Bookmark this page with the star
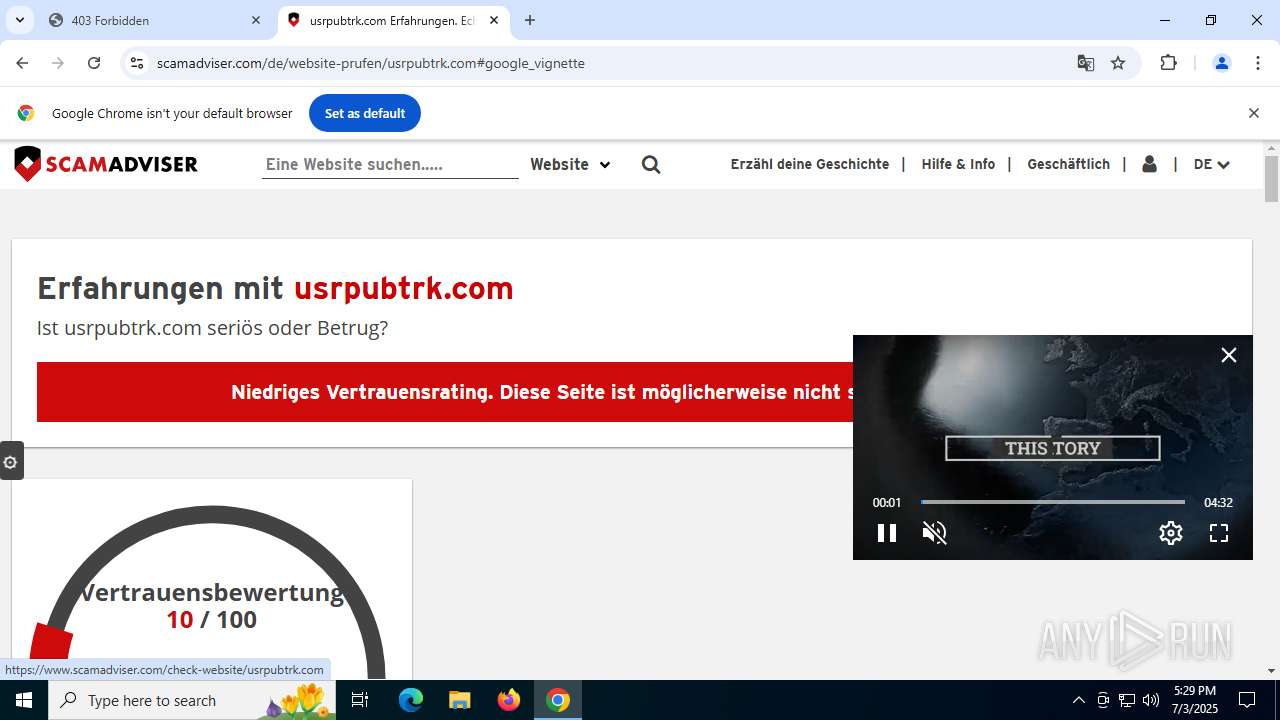The height and width of the screenshot is (720, 1280). click(1118, 63)
